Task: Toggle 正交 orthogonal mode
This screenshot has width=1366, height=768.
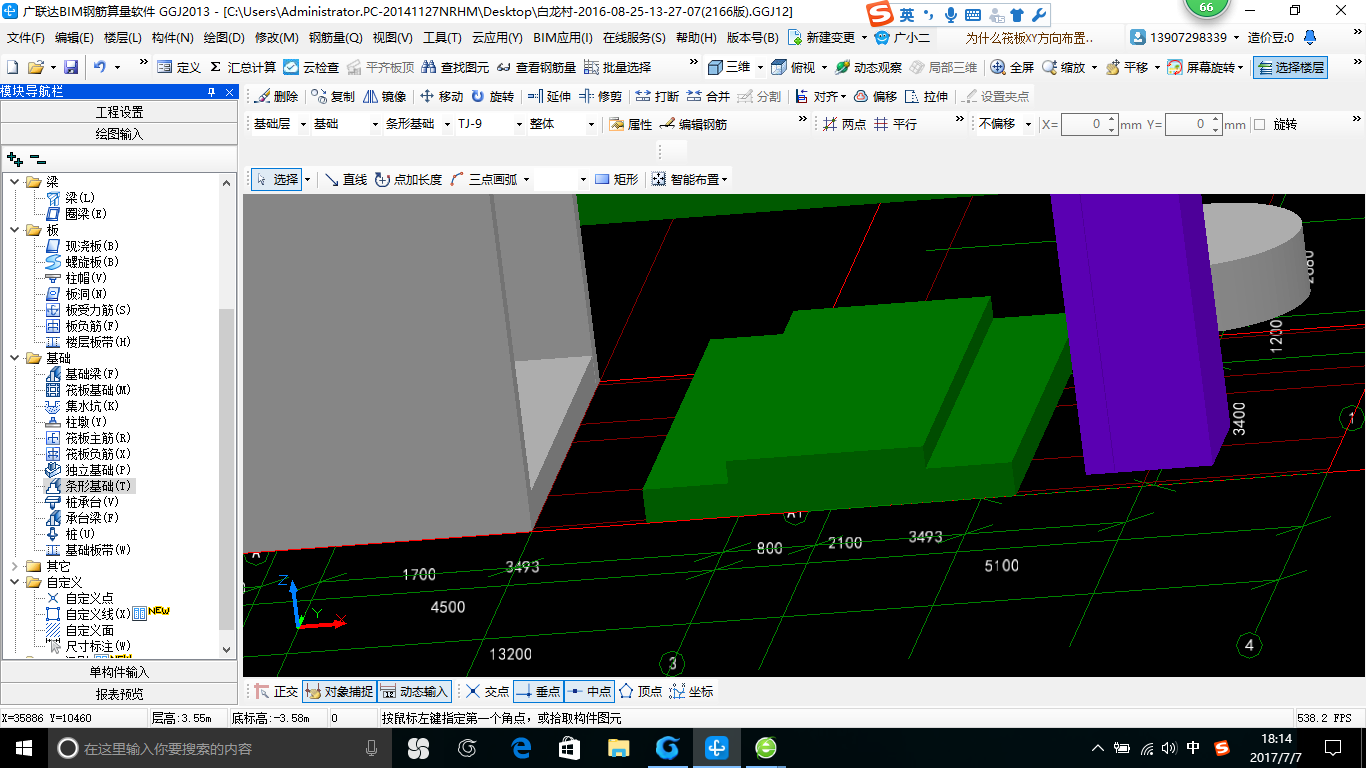Action: click(x=277, y=691)
